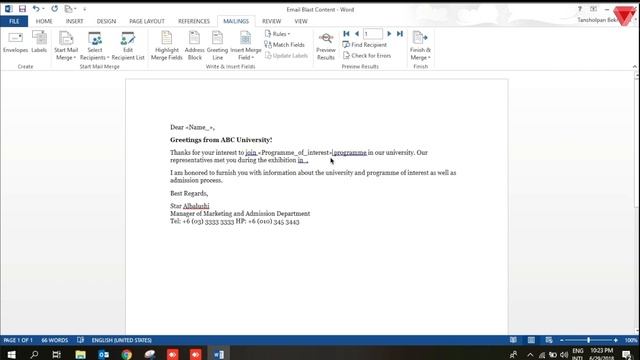
Task: Click the 100% zoom level
Action: [631, 340]
